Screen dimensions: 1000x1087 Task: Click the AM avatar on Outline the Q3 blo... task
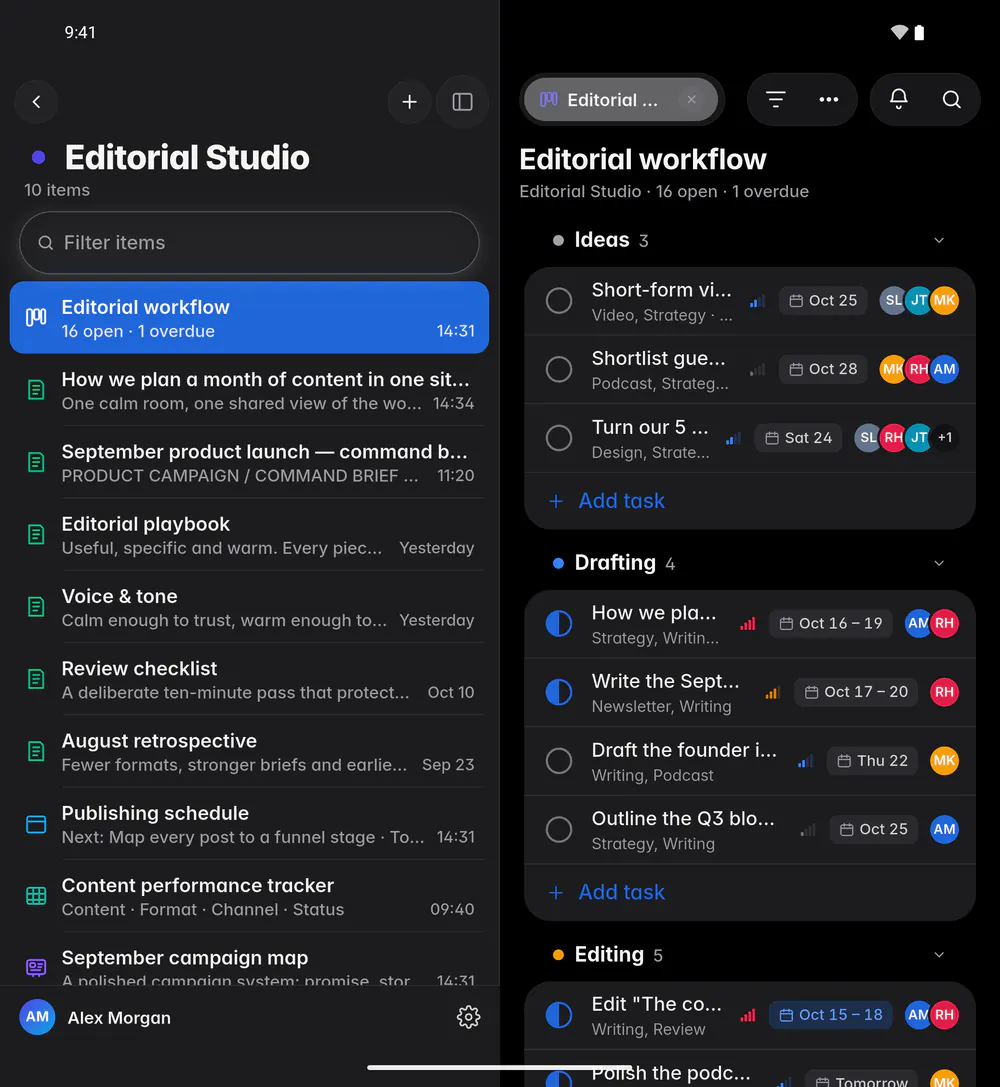(x=944, y=830)
